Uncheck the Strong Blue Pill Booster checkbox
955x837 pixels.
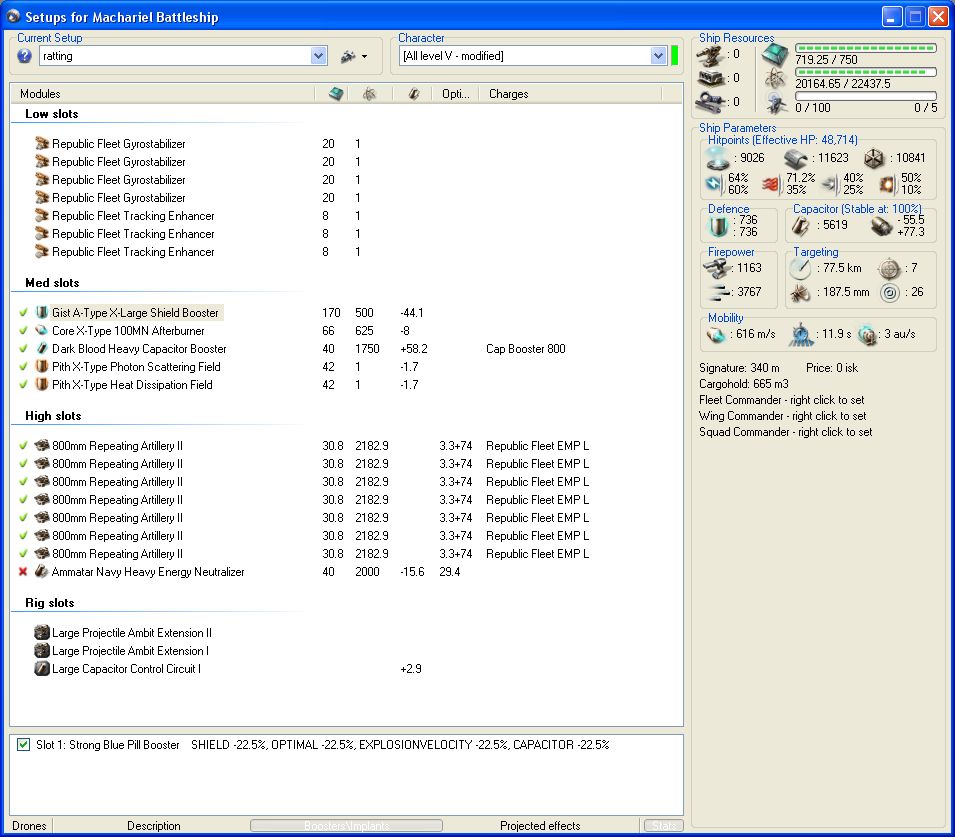coord(24,745)
